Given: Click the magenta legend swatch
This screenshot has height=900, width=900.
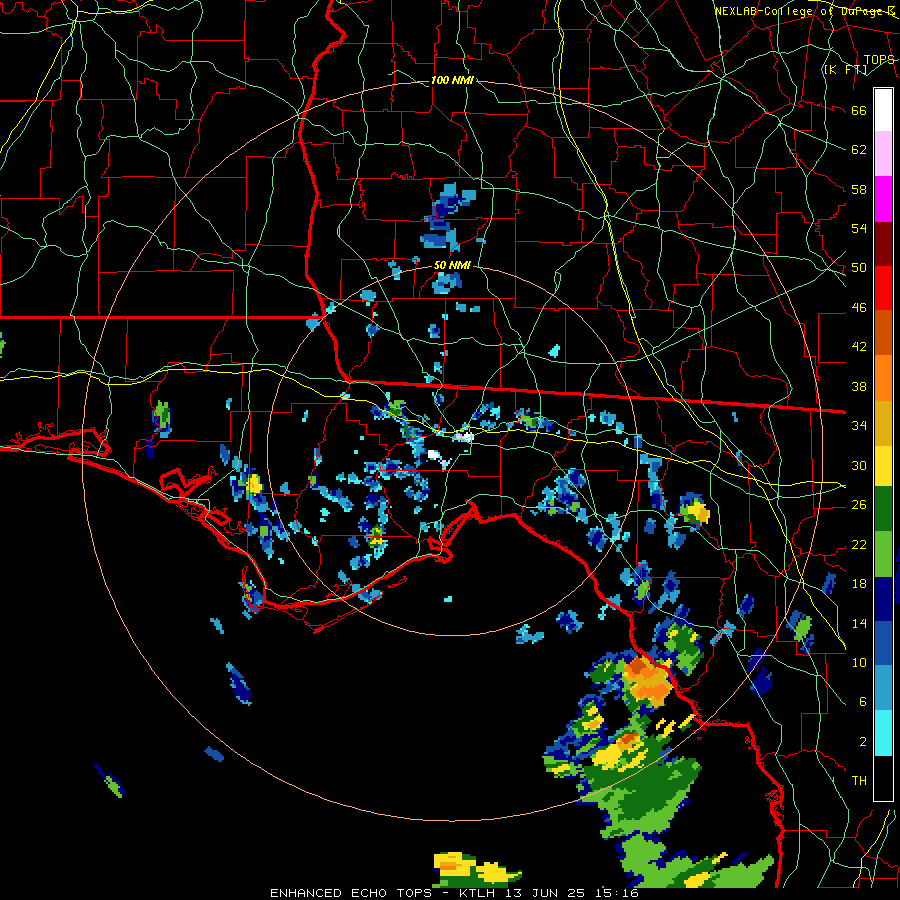Looking at the screenshot, I should [x=883, y=199].
